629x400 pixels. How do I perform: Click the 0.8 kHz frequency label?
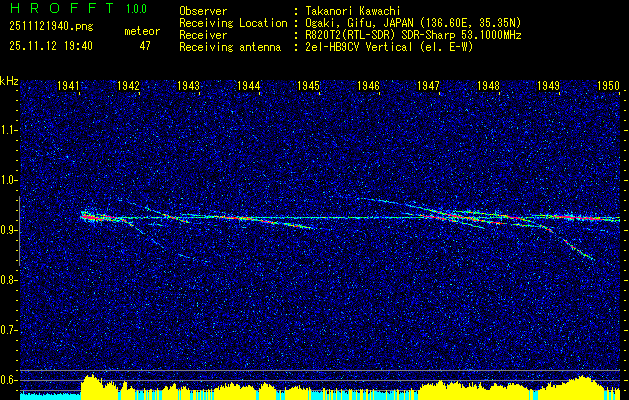click(7, 280)
